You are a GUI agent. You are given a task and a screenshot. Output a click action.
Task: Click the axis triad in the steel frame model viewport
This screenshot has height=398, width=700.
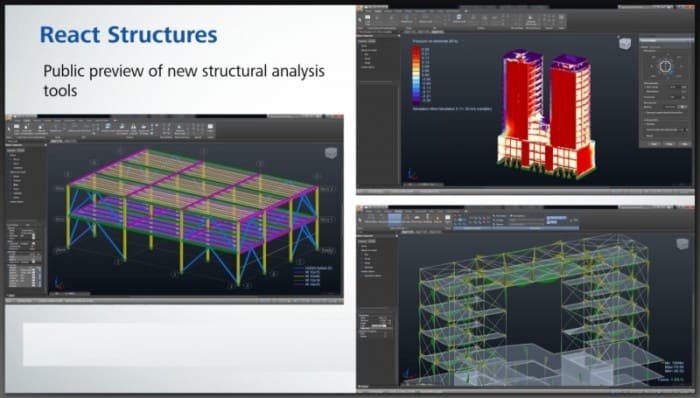point(58,283)
